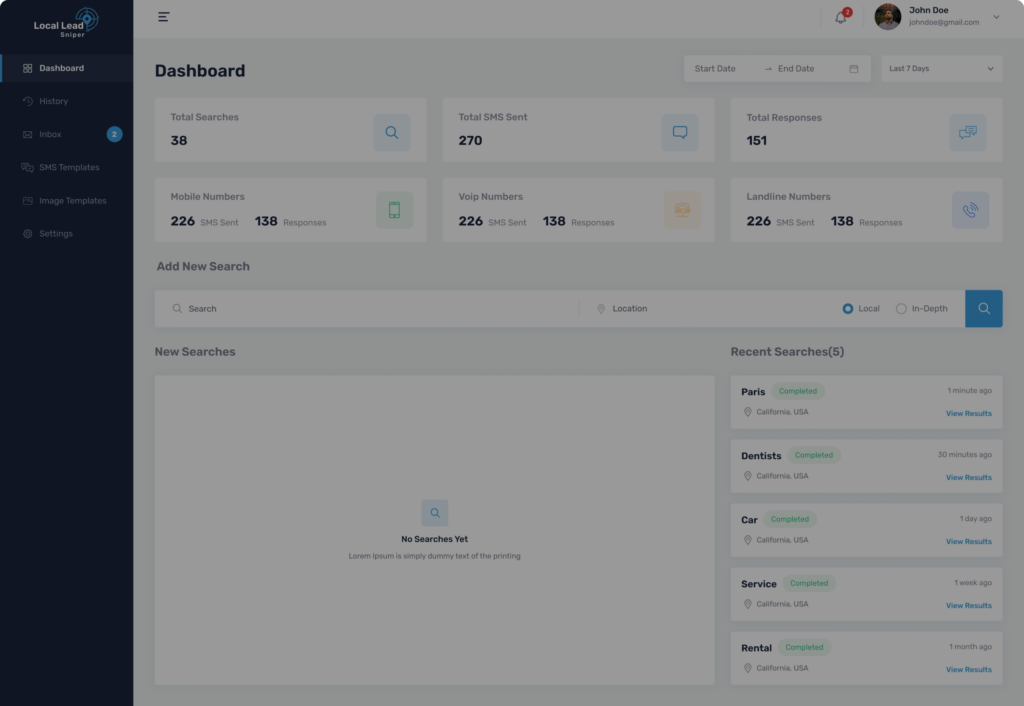Go to SMS Templates in sidebar
Screen dimensions: 1024x706
click(68, 167)
